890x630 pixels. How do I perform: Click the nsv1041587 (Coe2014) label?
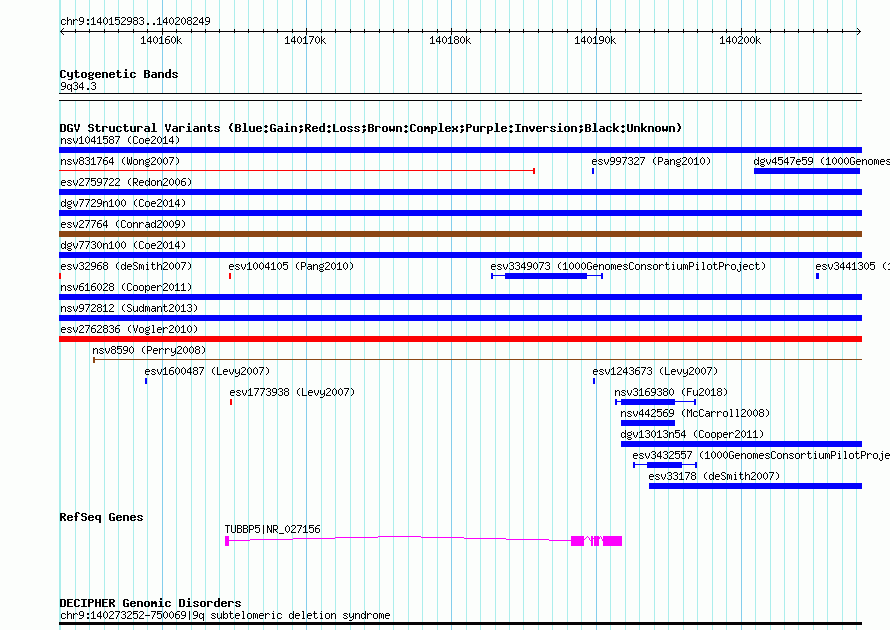[120, 140]
